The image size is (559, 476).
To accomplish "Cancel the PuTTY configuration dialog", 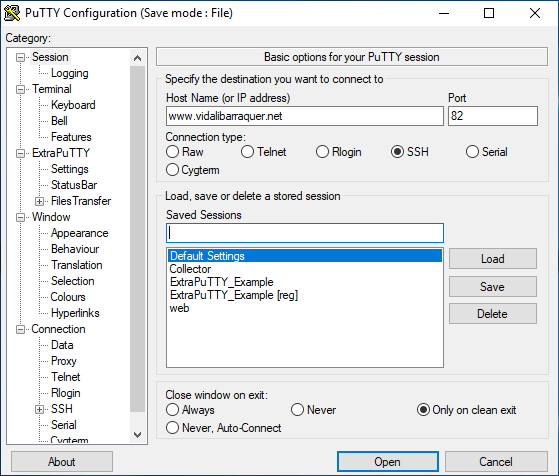I will point(496,462).
